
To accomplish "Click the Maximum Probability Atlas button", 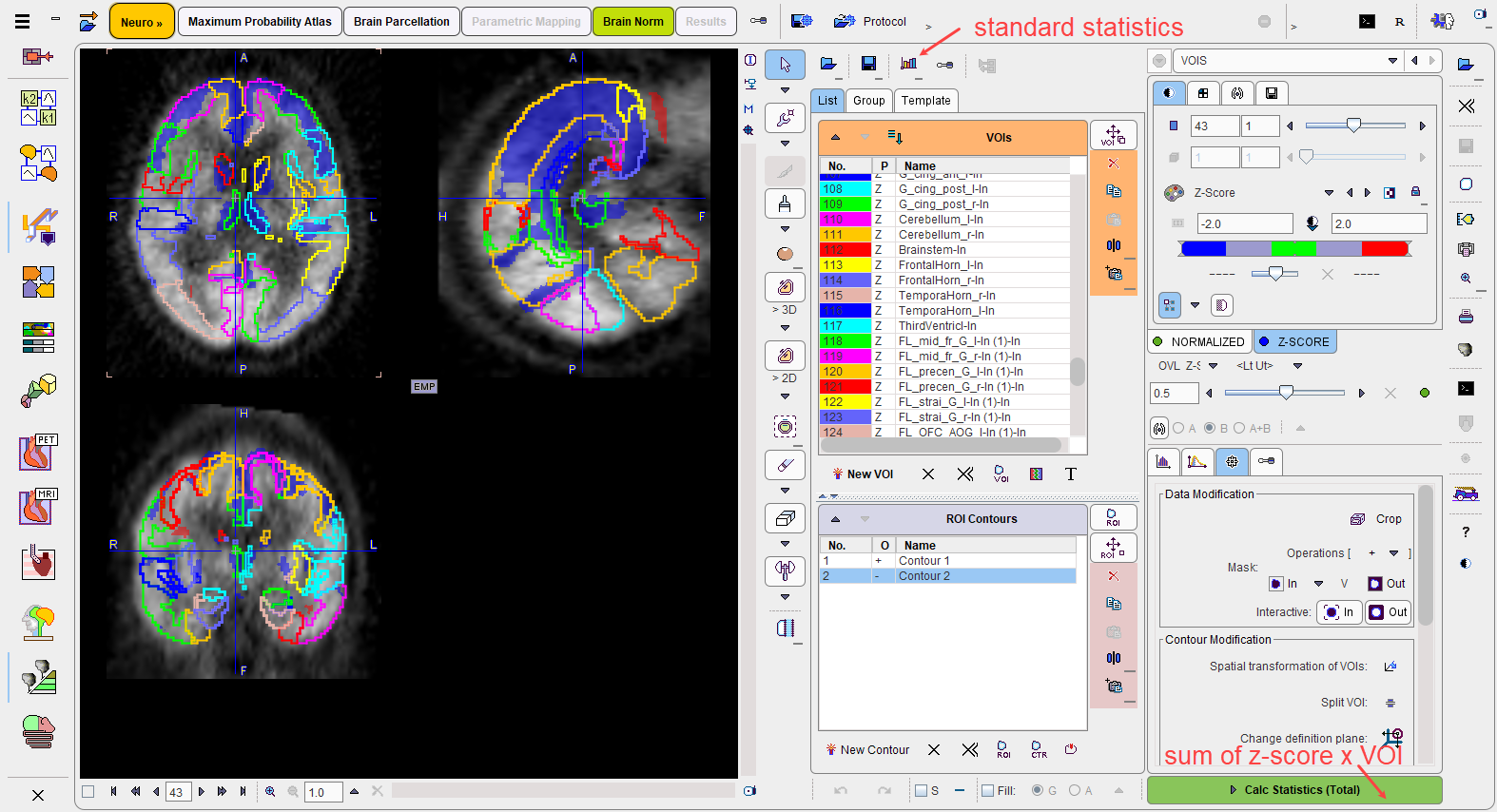I will 260,21.
